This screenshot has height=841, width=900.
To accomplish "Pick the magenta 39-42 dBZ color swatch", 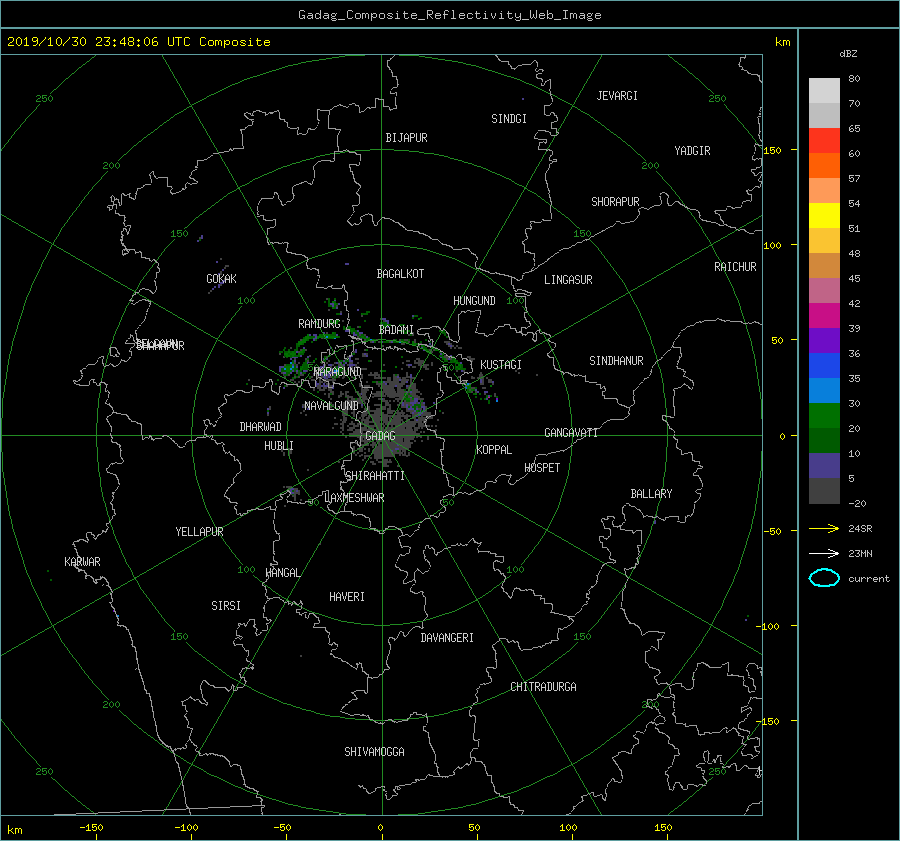I will [824, 315].
